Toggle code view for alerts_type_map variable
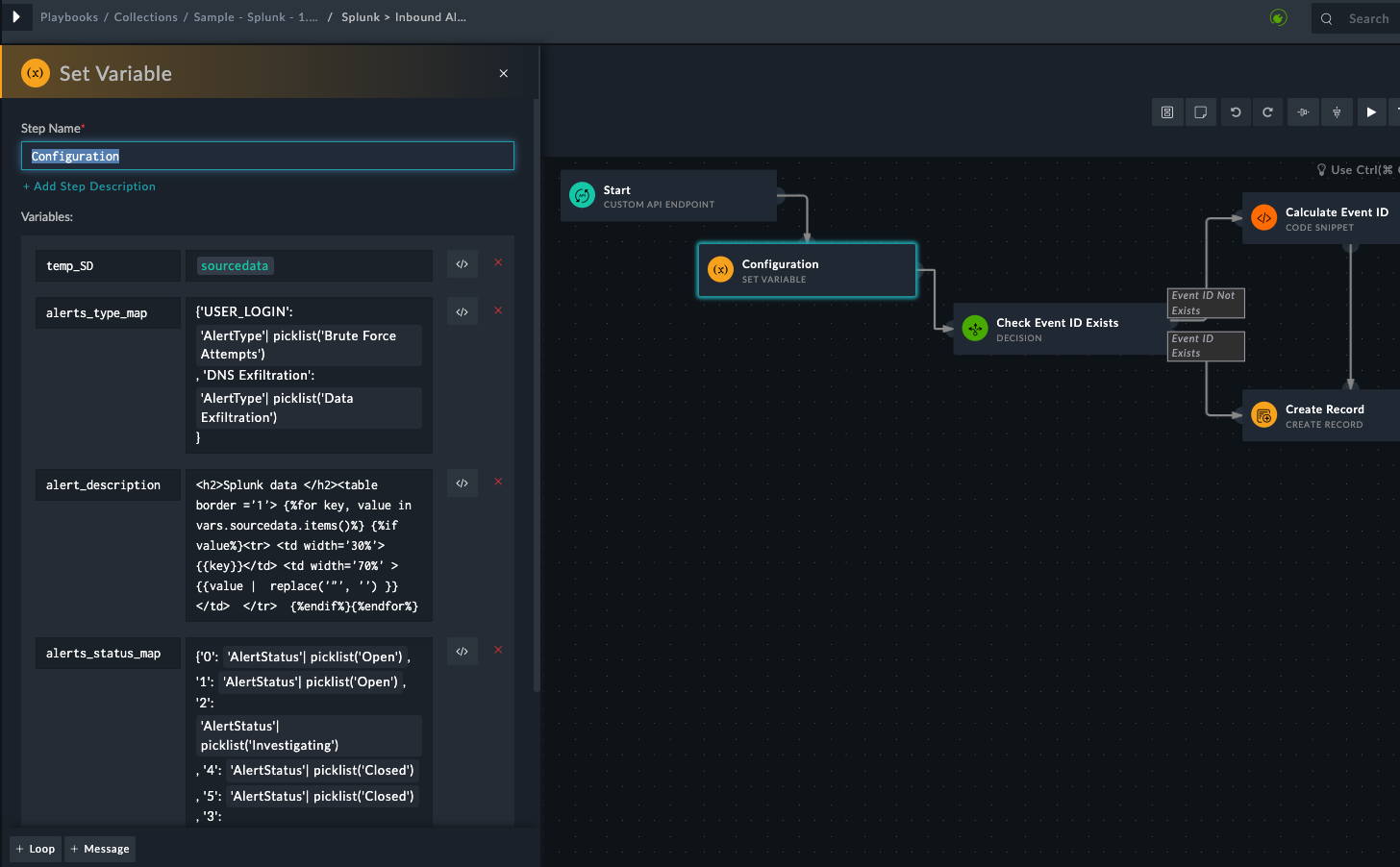This screenshot has height=867, width=1400. (x=462, y=312)
